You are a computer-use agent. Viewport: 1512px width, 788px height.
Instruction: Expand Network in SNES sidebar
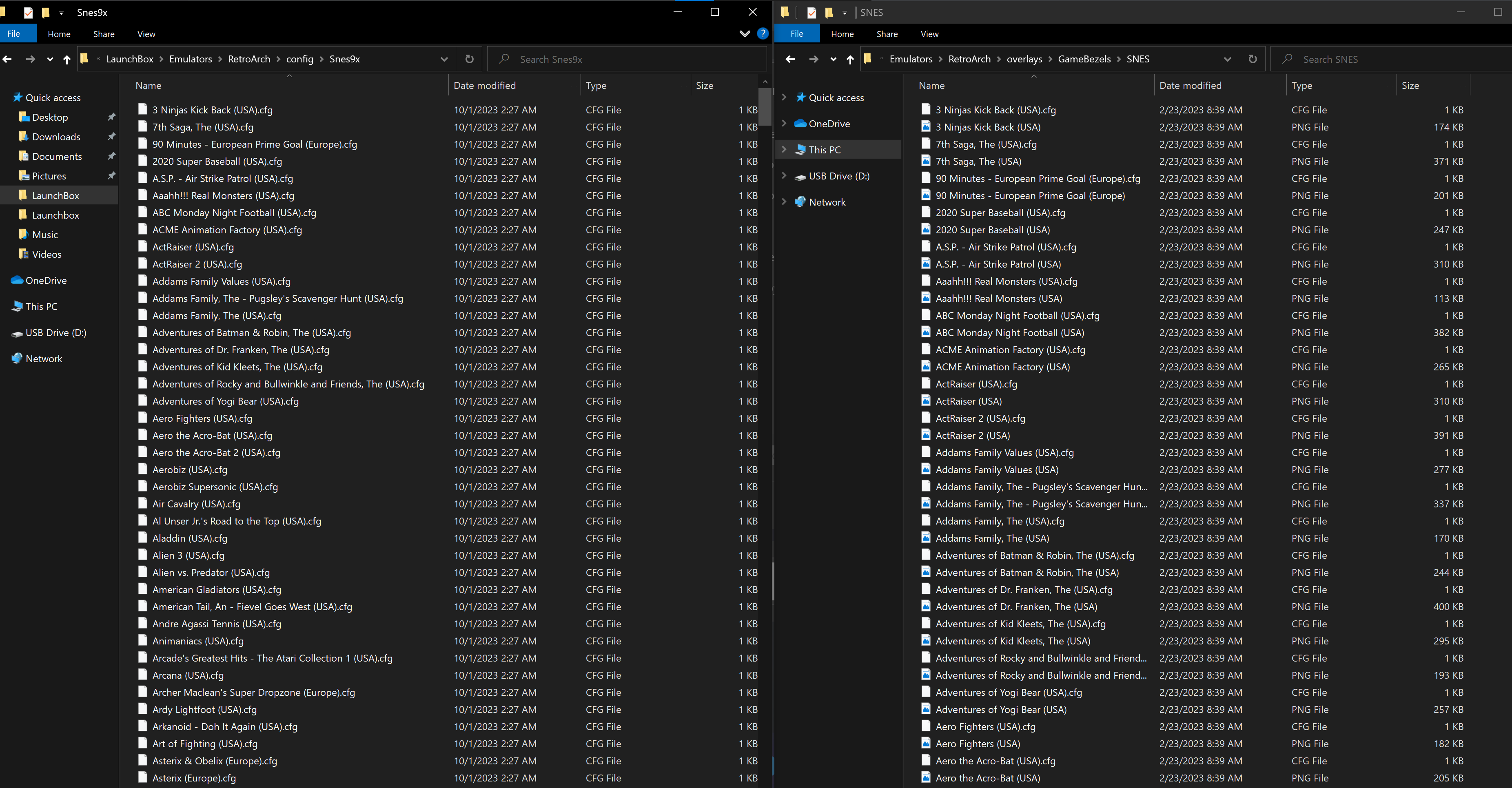(x=784, y=202)
